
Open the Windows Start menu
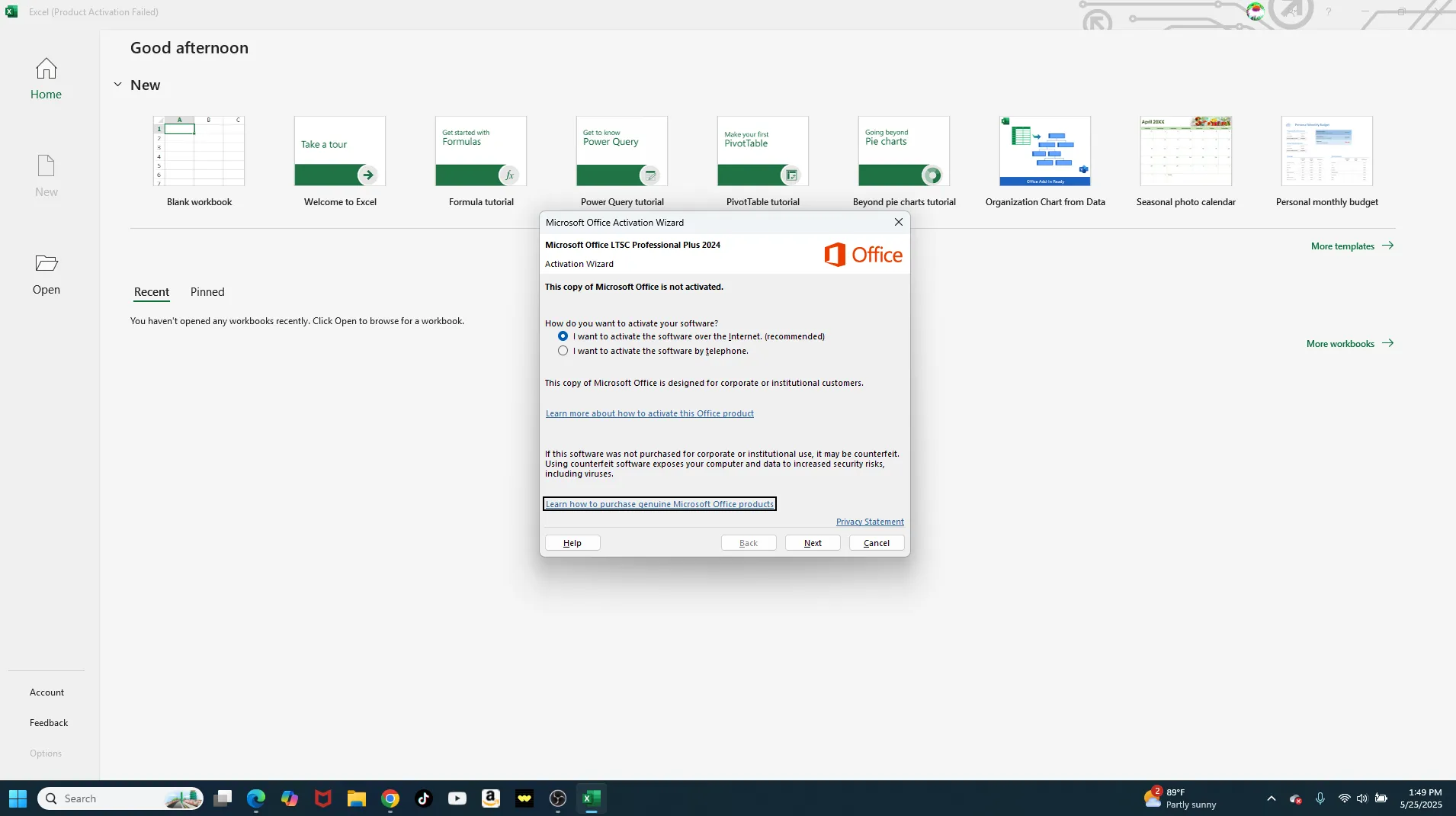18,798
